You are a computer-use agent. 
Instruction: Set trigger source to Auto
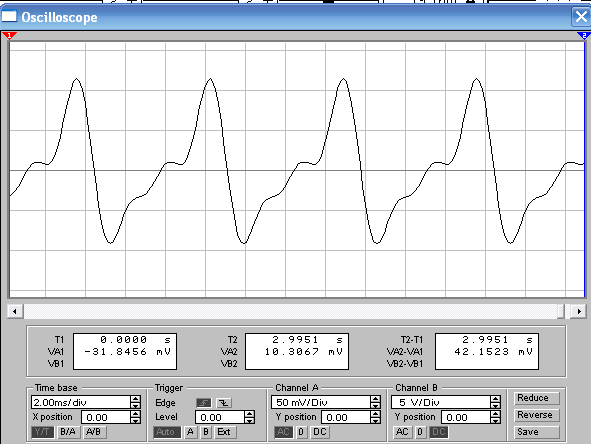(x=167, y=432)
